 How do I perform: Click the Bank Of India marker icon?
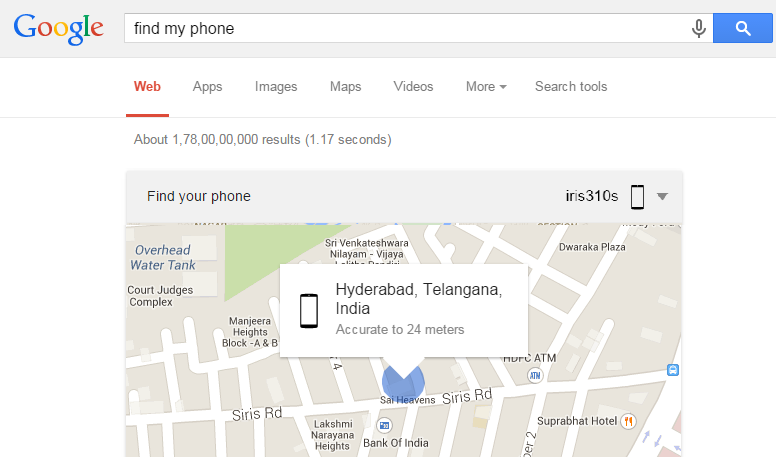[x=385, y=425]
